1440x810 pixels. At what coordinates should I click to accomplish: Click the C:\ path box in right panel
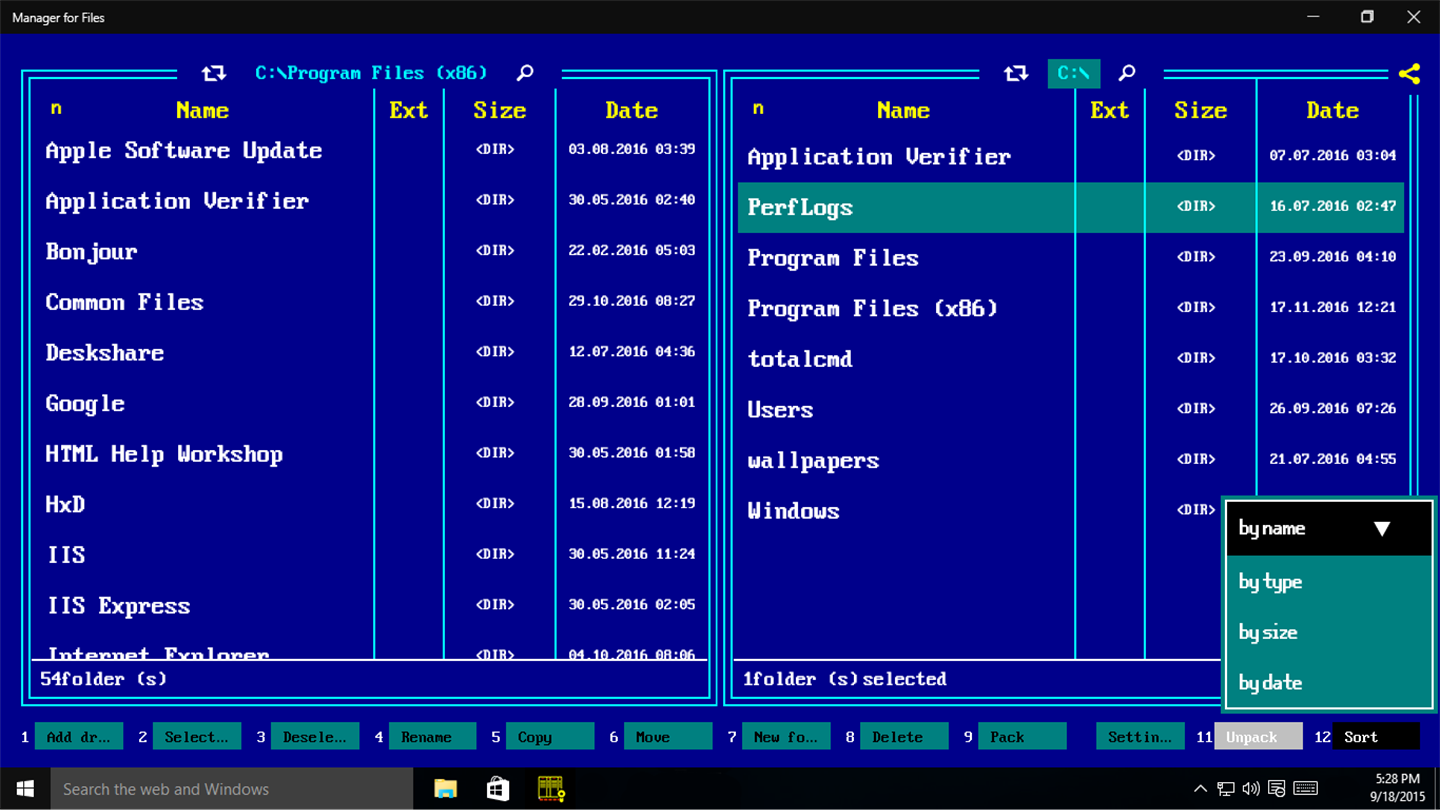click(1074, 73)
